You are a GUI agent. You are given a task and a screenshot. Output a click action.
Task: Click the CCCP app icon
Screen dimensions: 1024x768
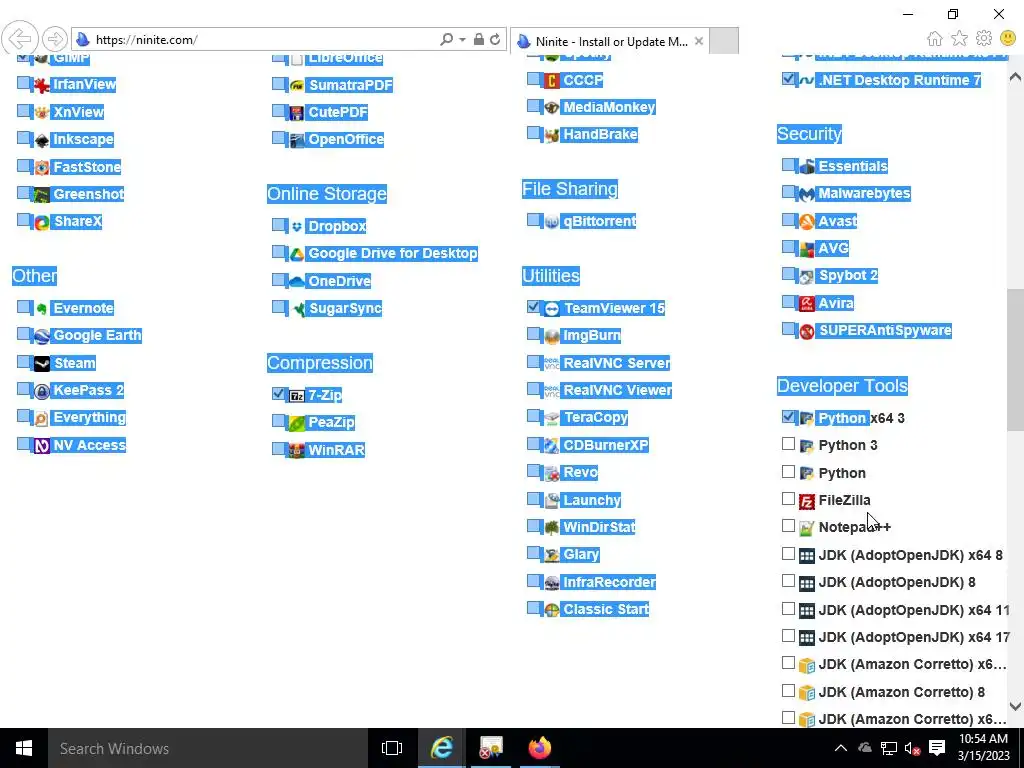[552, 81]
